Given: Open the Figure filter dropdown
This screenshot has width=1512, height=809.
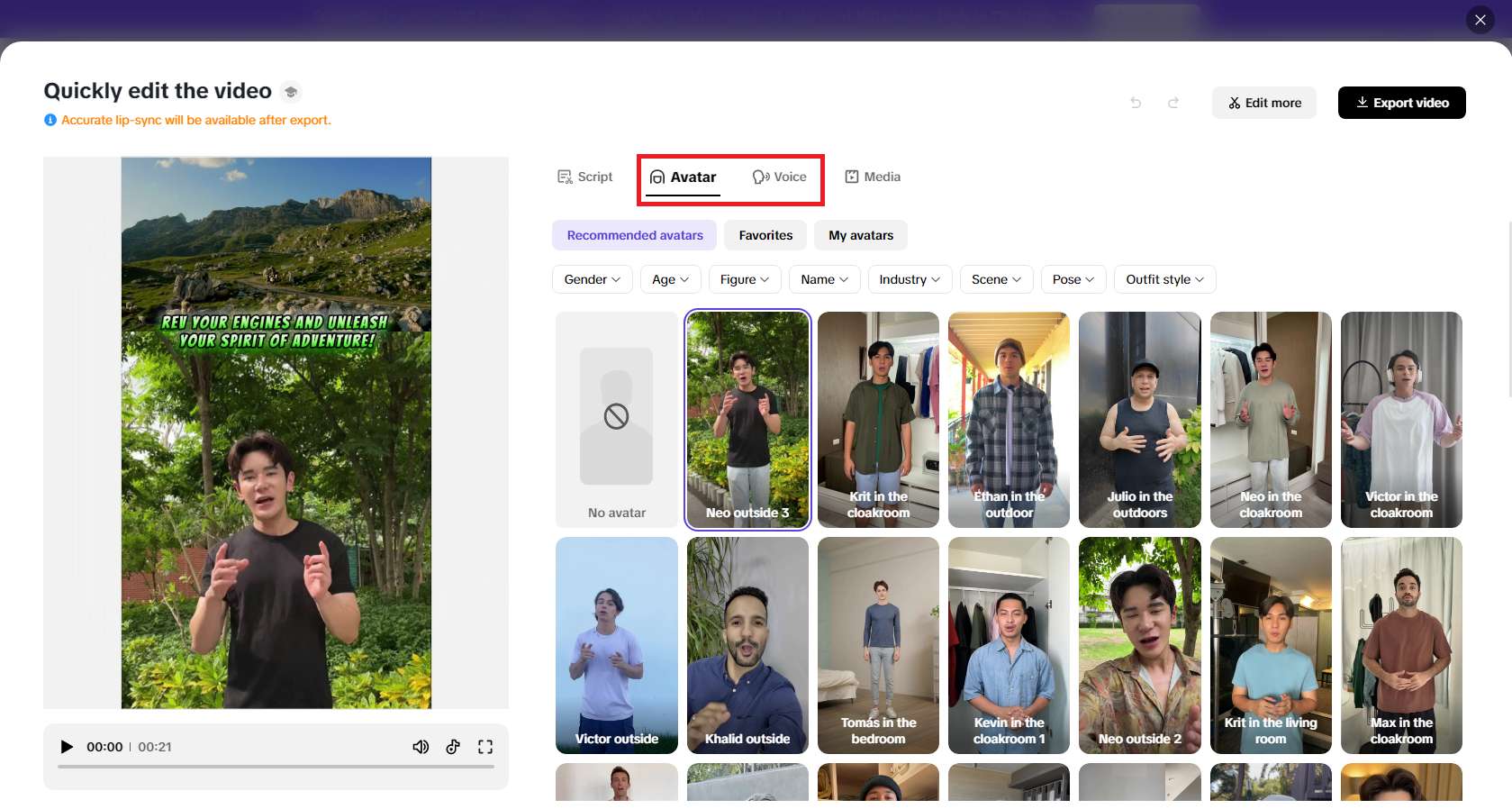Looking at the screenshot, I should (x=745, y=279).
